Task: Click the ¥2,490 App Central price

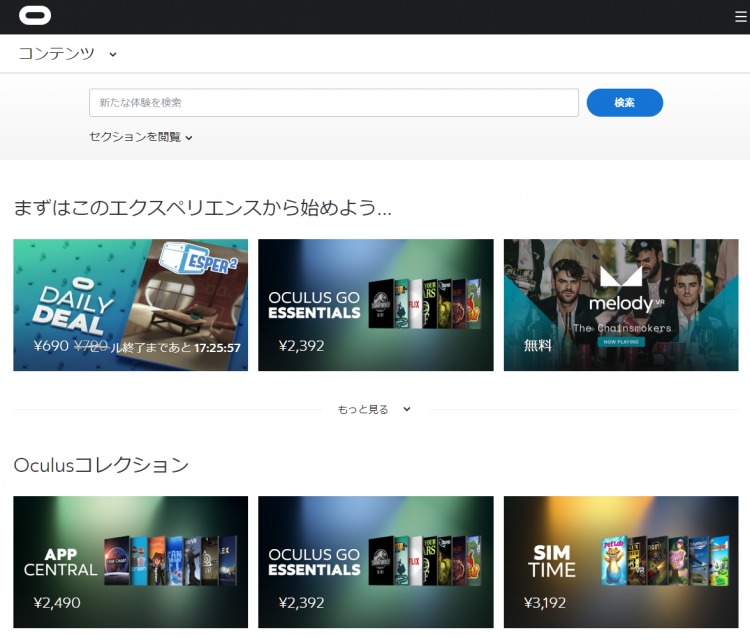Action: (57, 603)
